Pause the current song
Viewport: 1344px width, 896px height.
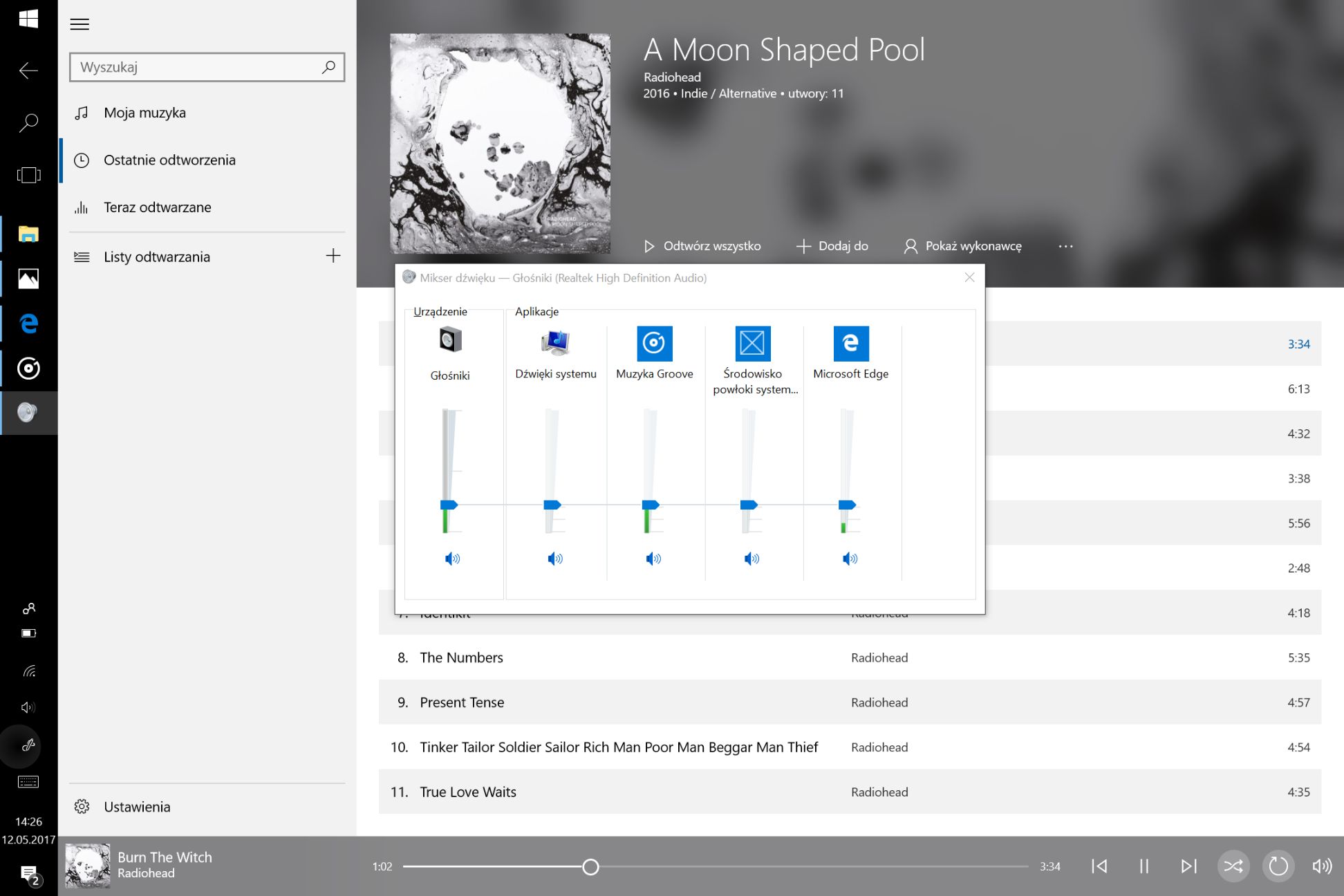(1144, 866)
